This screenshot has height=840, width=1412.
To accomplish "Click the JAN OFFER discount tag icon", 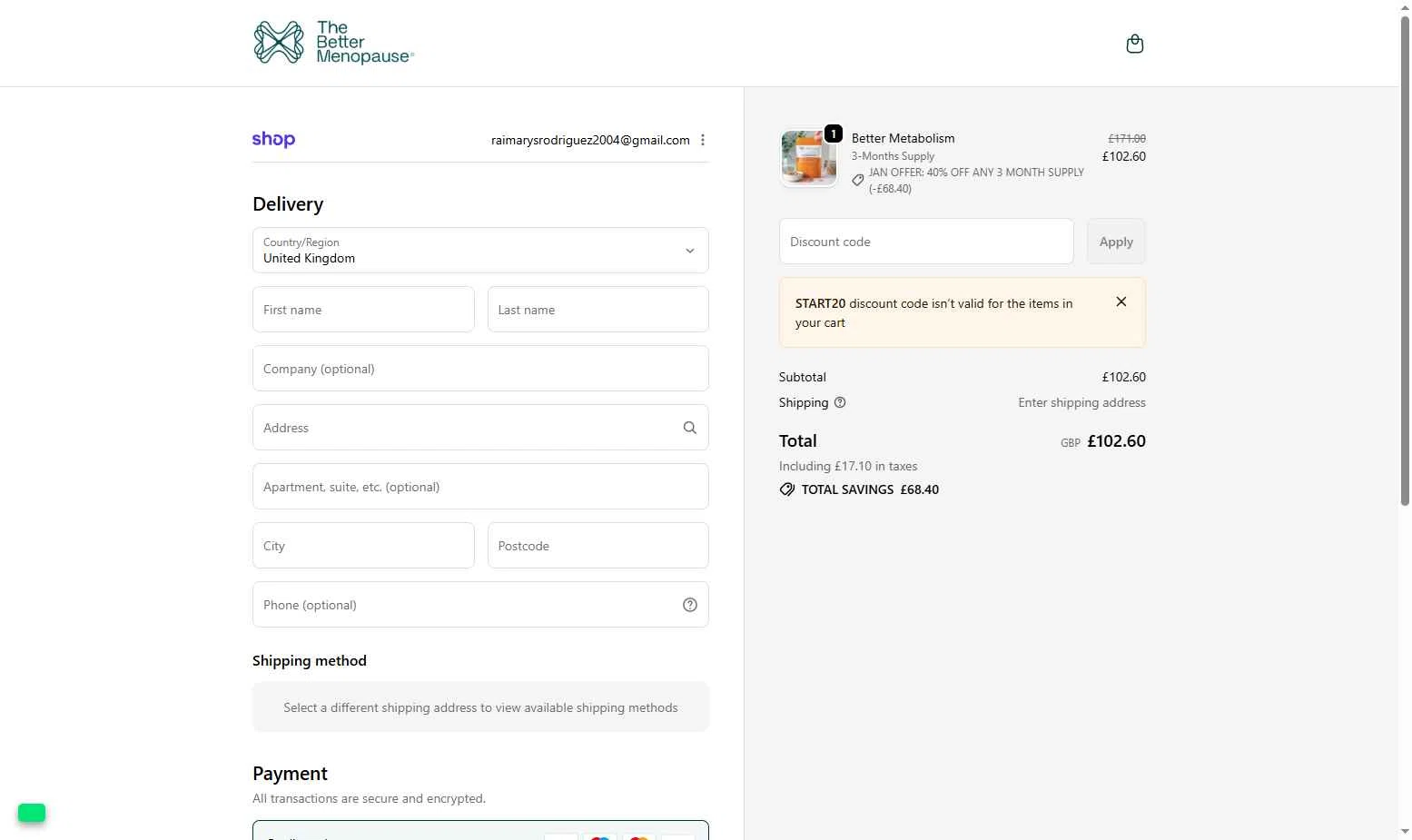I will 857,180.
